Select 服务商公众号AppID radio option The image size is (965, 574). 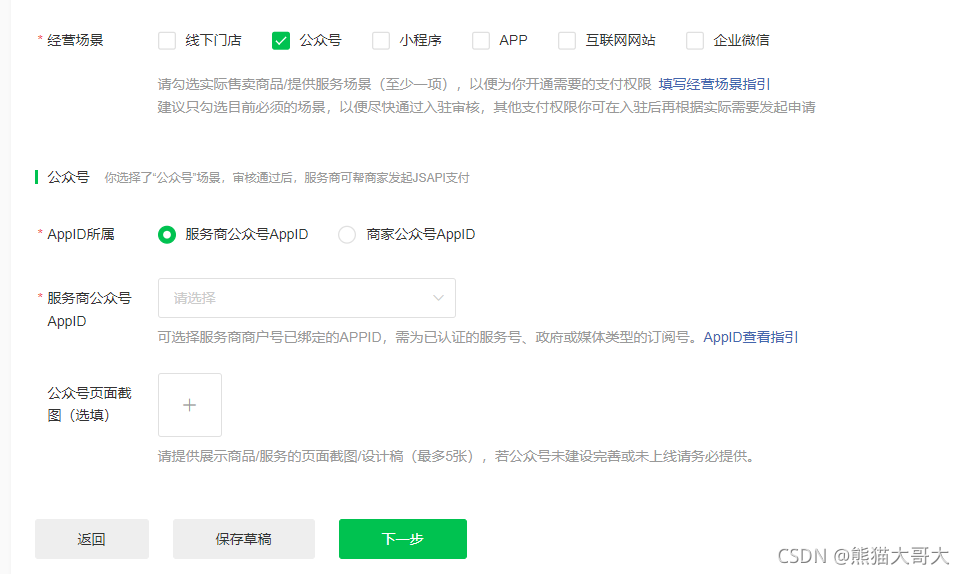(167, 235)
